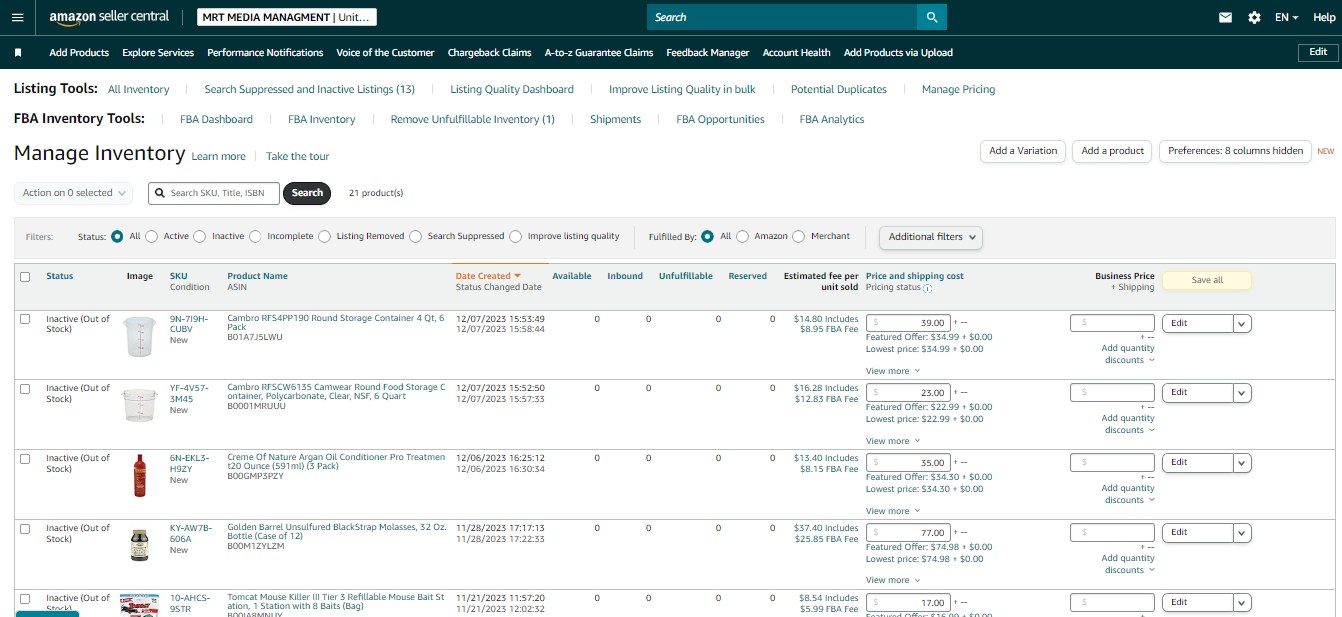Open the FBA Dashboard link
Viewport: 1342px width, 617px height.
[216, 119]
